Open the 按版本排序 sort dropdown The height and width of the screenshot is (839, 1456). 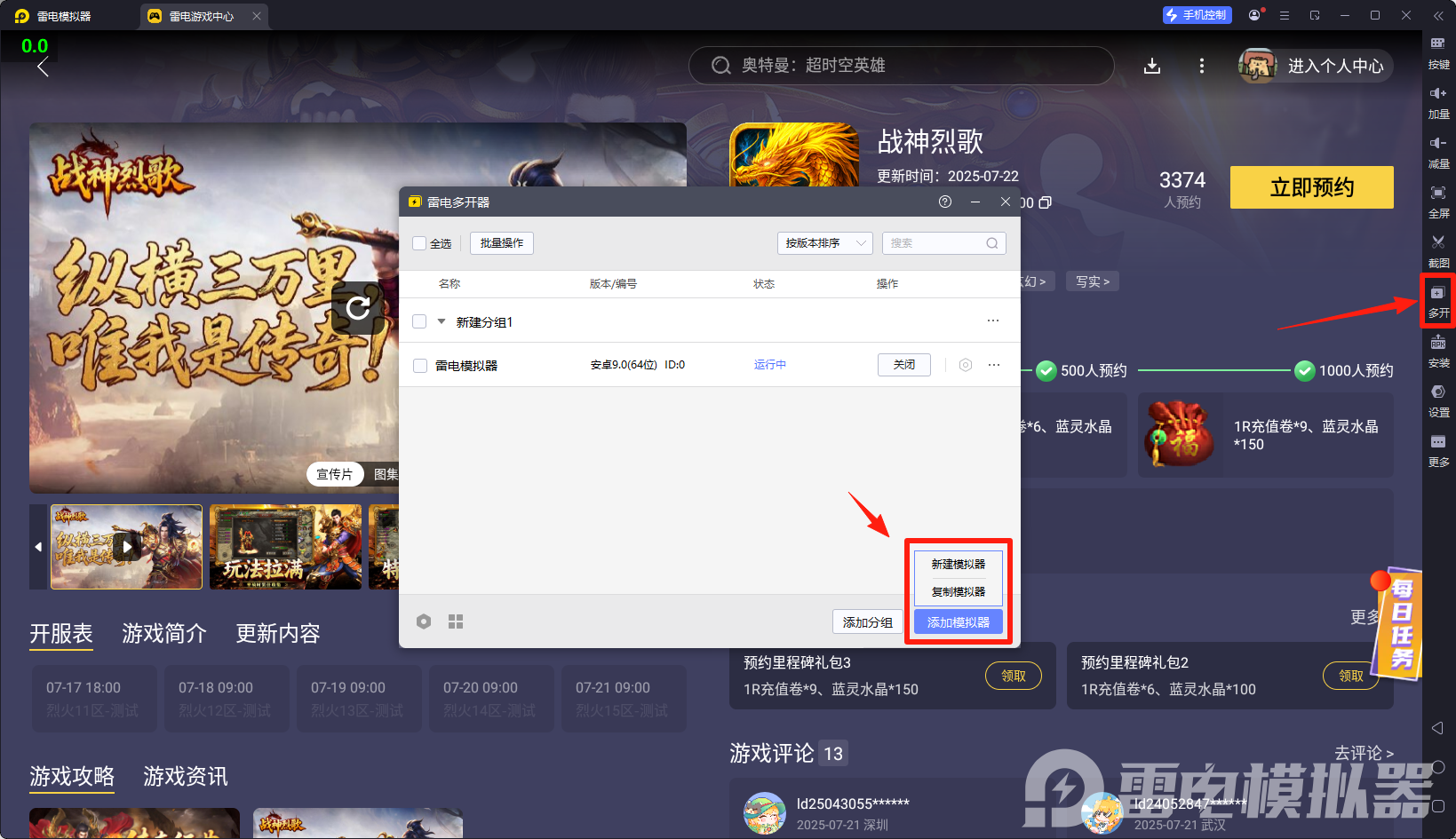click(x=823, y=242)
